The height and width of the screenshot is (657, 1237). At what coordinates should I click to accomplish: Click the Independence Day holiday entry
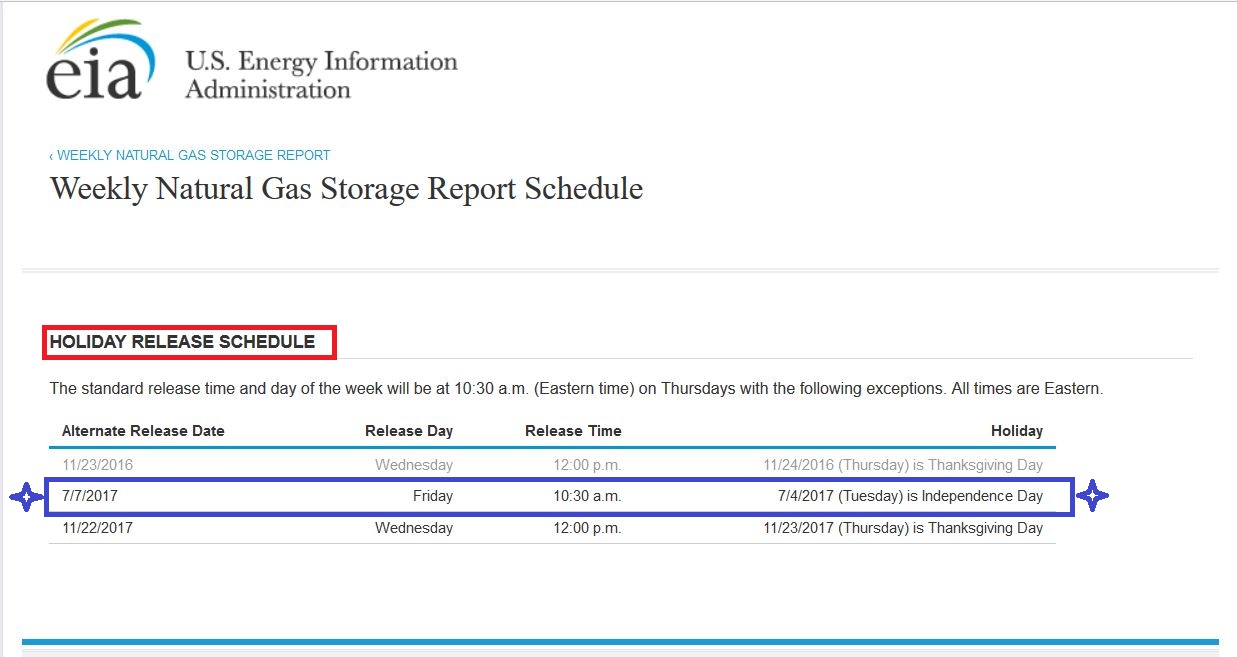pos(909,496)
